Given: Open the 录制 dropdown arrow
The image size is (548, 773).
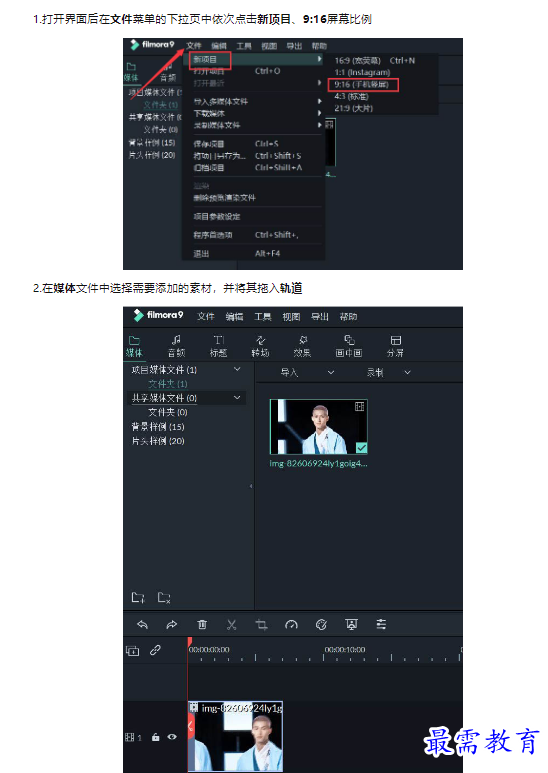Looking at the screenshot, I should (408, 373).
